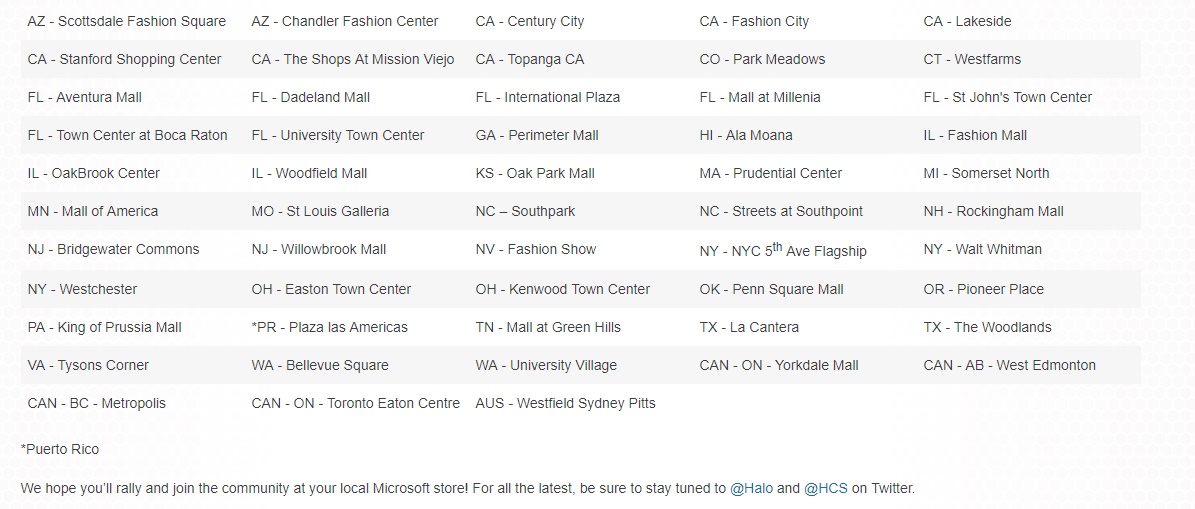Screen dimensions: 1195x509
Task: Click PA - King of Prussia Mall
Action: pos(105,327)
